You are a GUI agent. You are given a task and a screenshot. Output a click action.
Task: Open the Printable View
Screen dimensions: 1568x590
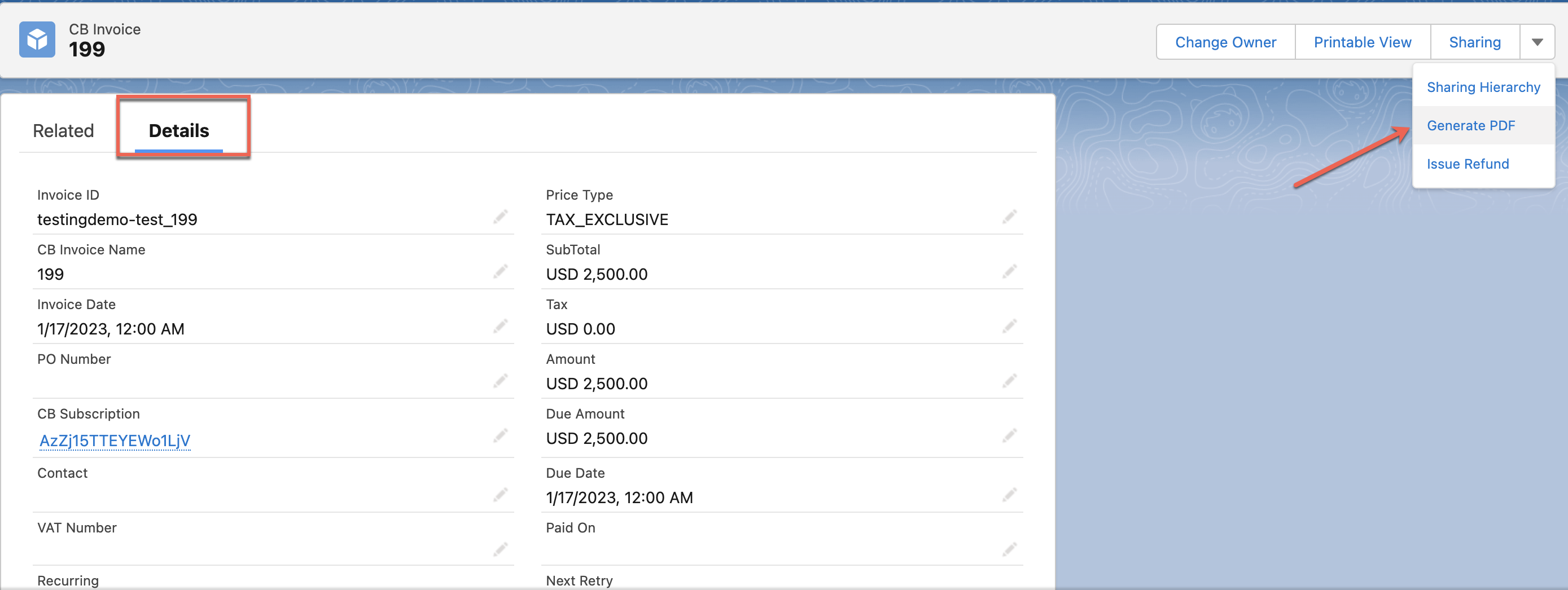pos(1362,42)
